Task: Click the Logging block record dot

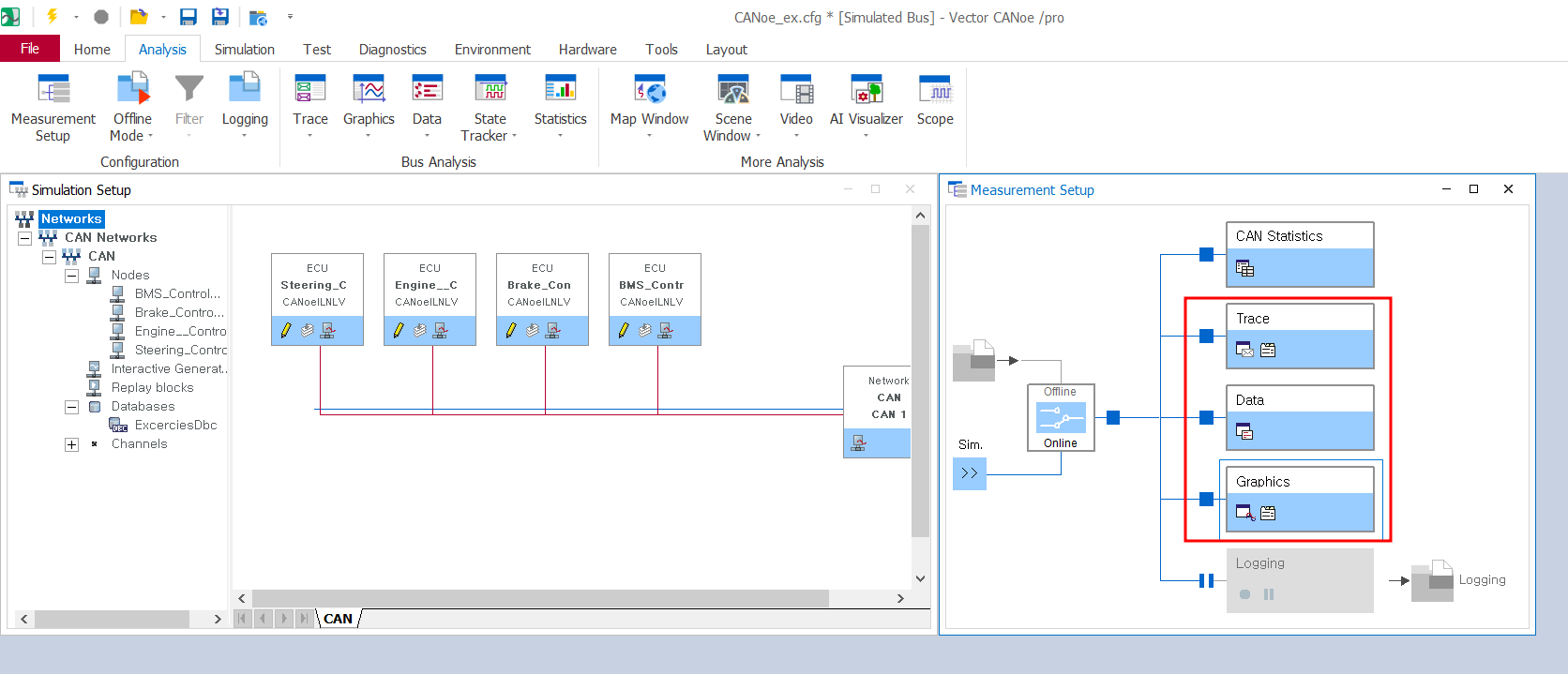Action: [x=1244, y=594]
